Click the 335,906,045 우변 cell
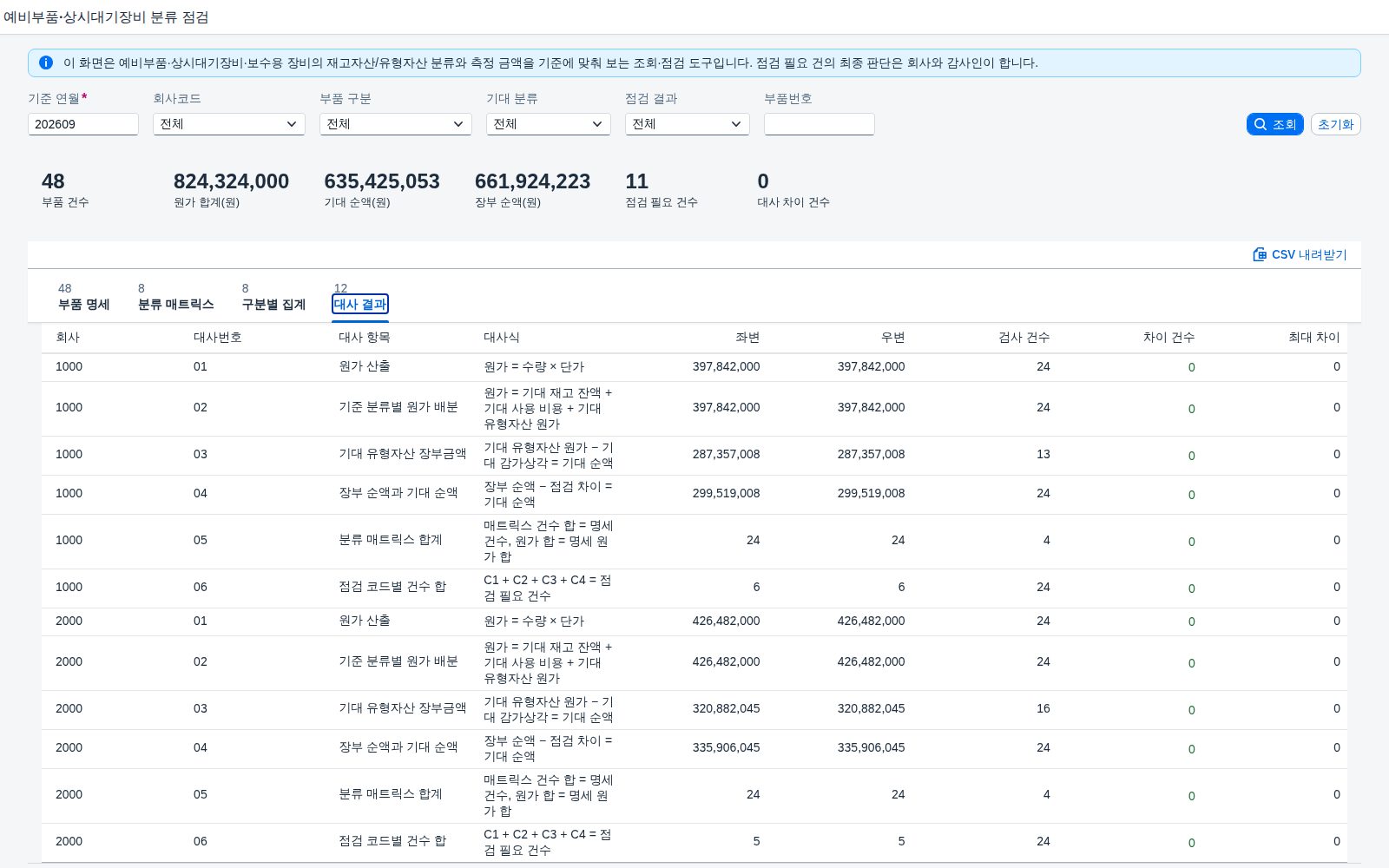 pyautogui.click(x=871, y=747)
